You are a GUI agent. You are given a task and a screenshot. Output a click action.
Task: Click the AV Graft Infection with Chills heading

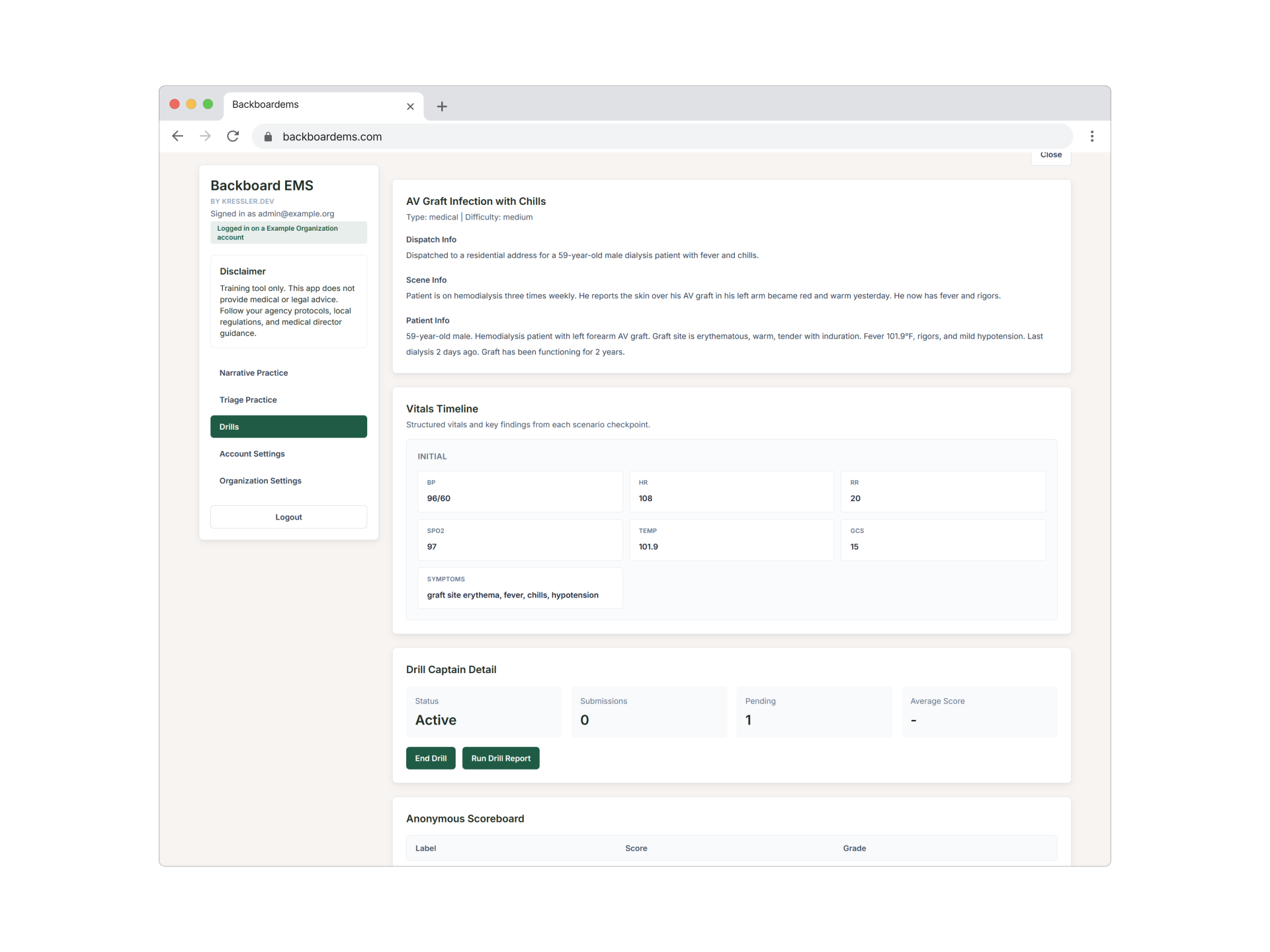(476, 201)
